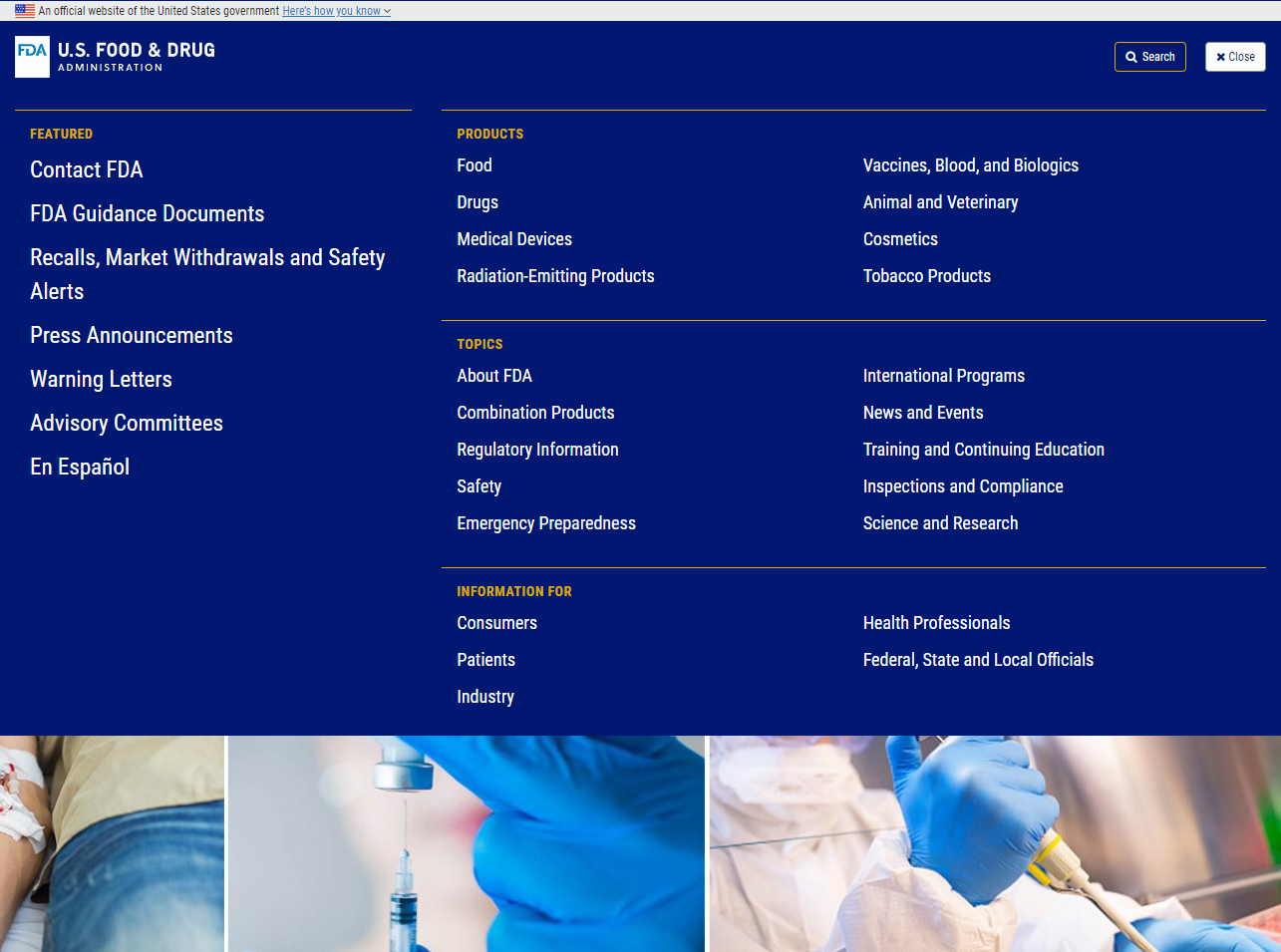1281x952 pixels.
Task: Open Cosmetics products link
Action: tap(900, 239)
